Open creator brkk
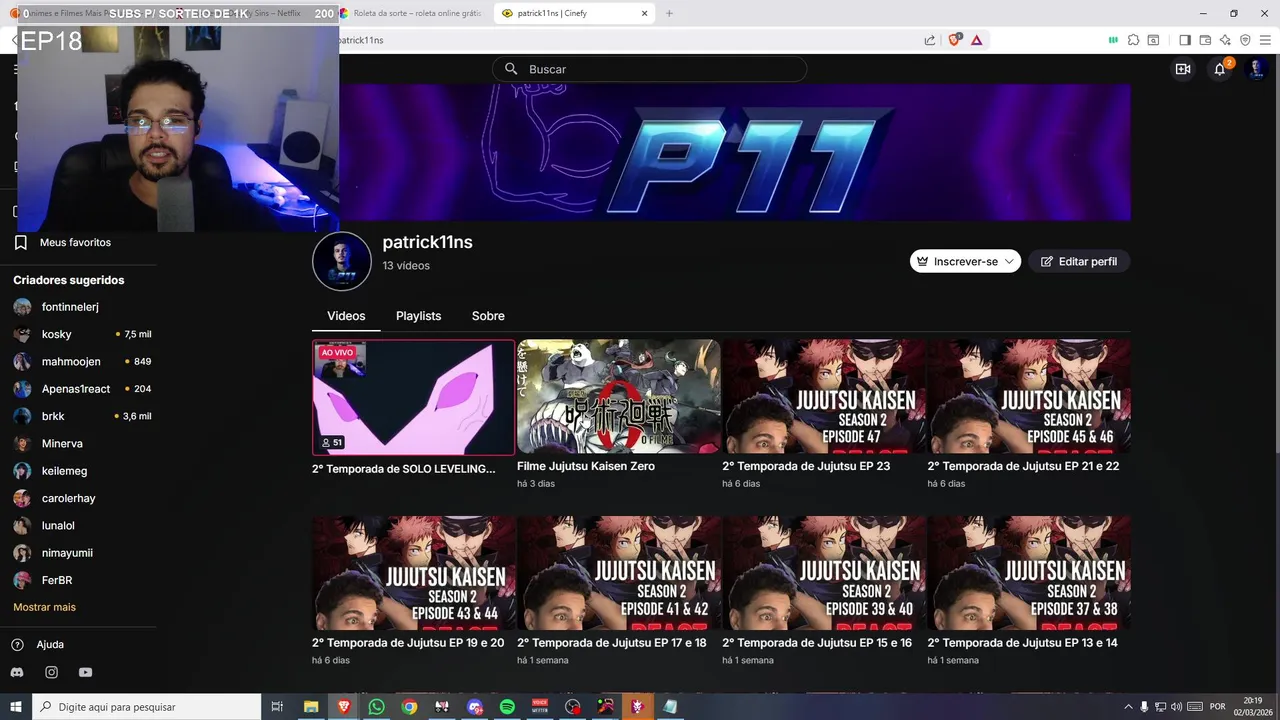The width and height of the screenshot is (1280, 720). click(53, 416)
